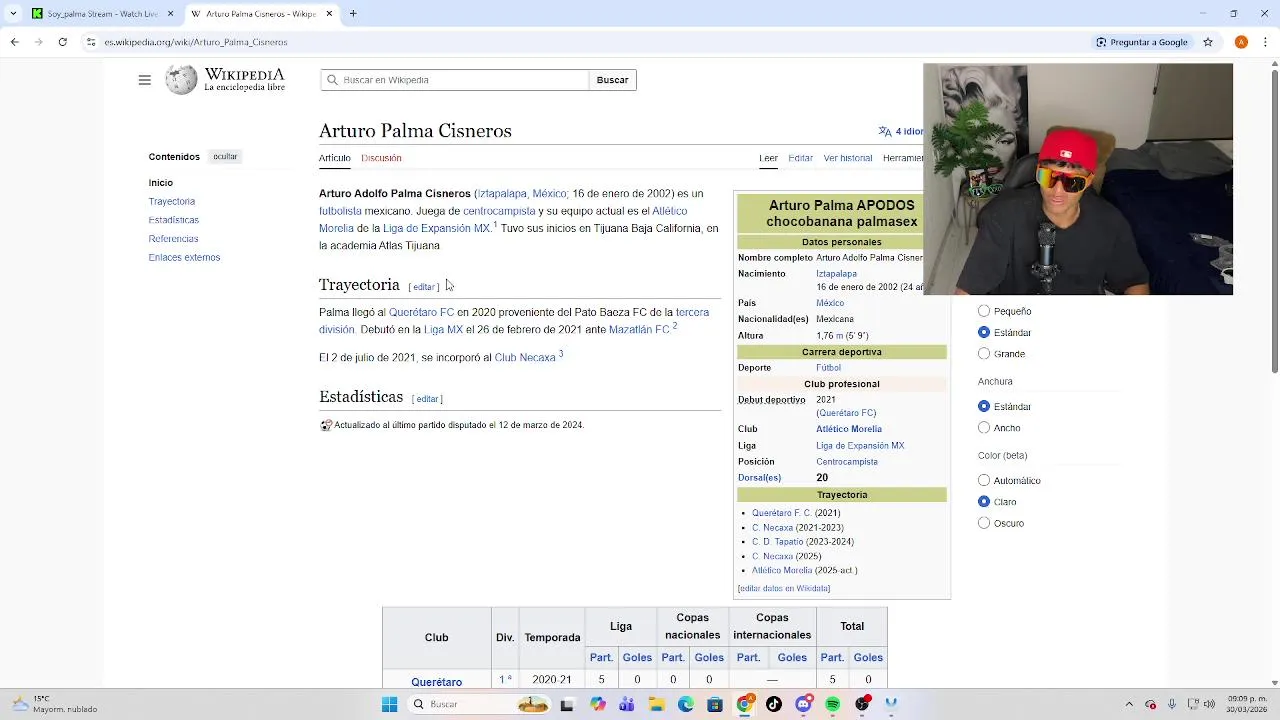Edit the Estadísticas section
This screenshot has height=720, width=1280.
click(x=427, y=399)
